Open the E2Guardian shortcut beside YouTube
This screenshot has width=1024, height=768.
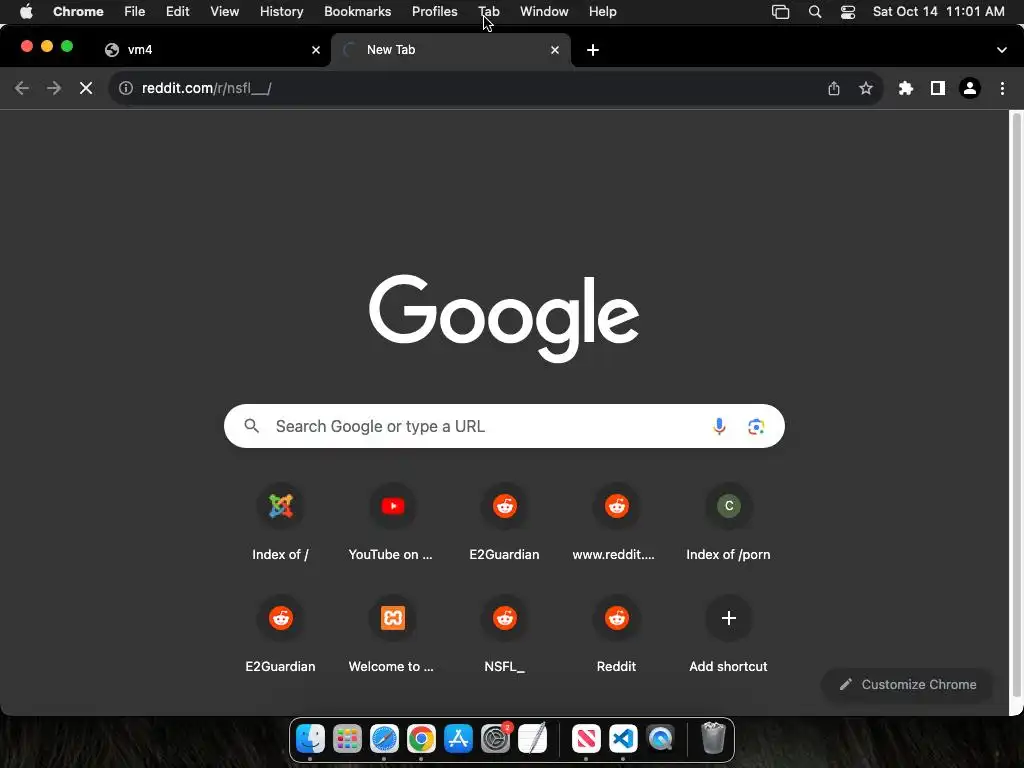tap(505, 524)
